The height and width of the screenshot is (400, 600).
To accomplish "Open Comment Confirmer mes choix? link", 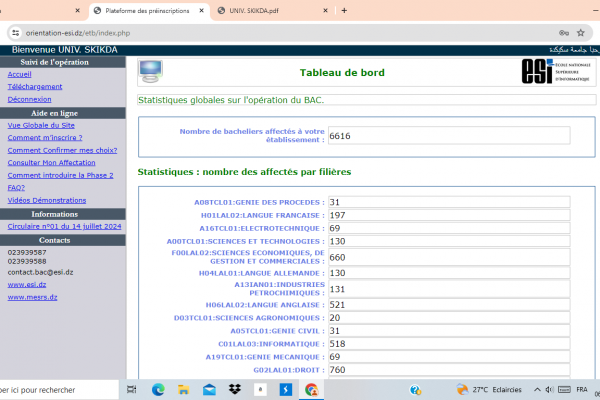I will 62,150.
